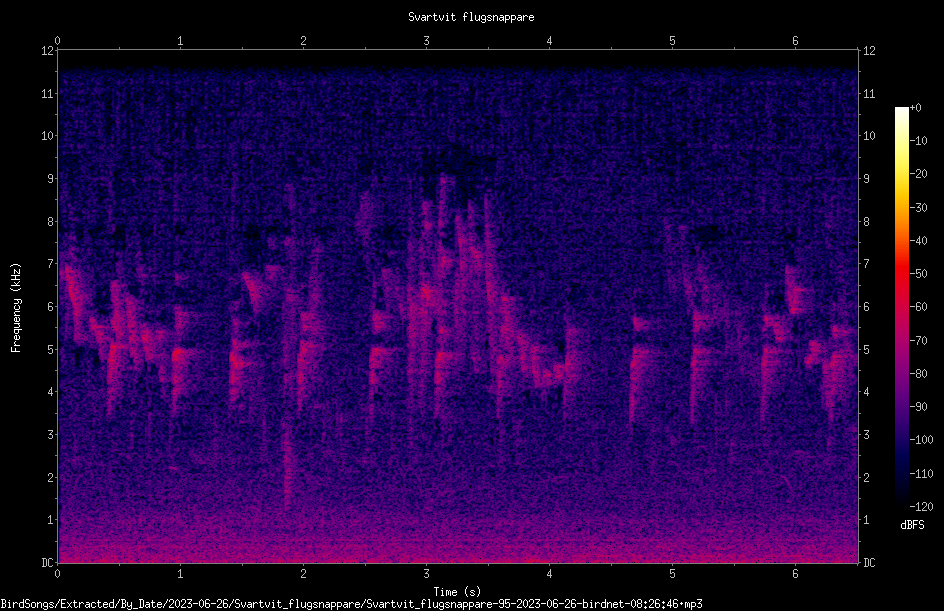Click "2" on the bottom time axis
The height and width of the screenshot is (611, 944).
click(303, 574)
